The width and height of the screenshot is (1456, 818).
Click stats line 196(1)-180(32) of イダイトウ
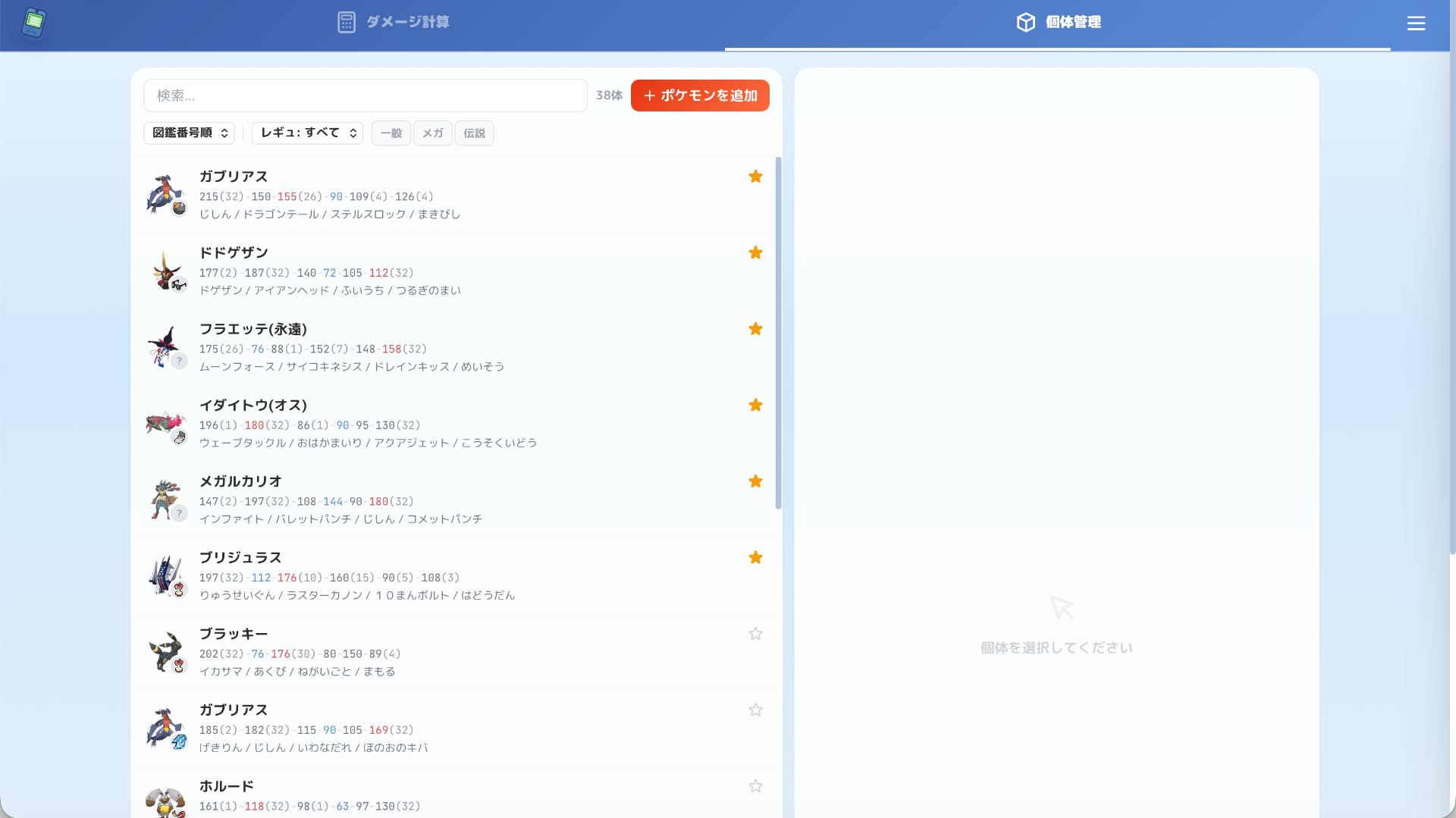point(309,425)
